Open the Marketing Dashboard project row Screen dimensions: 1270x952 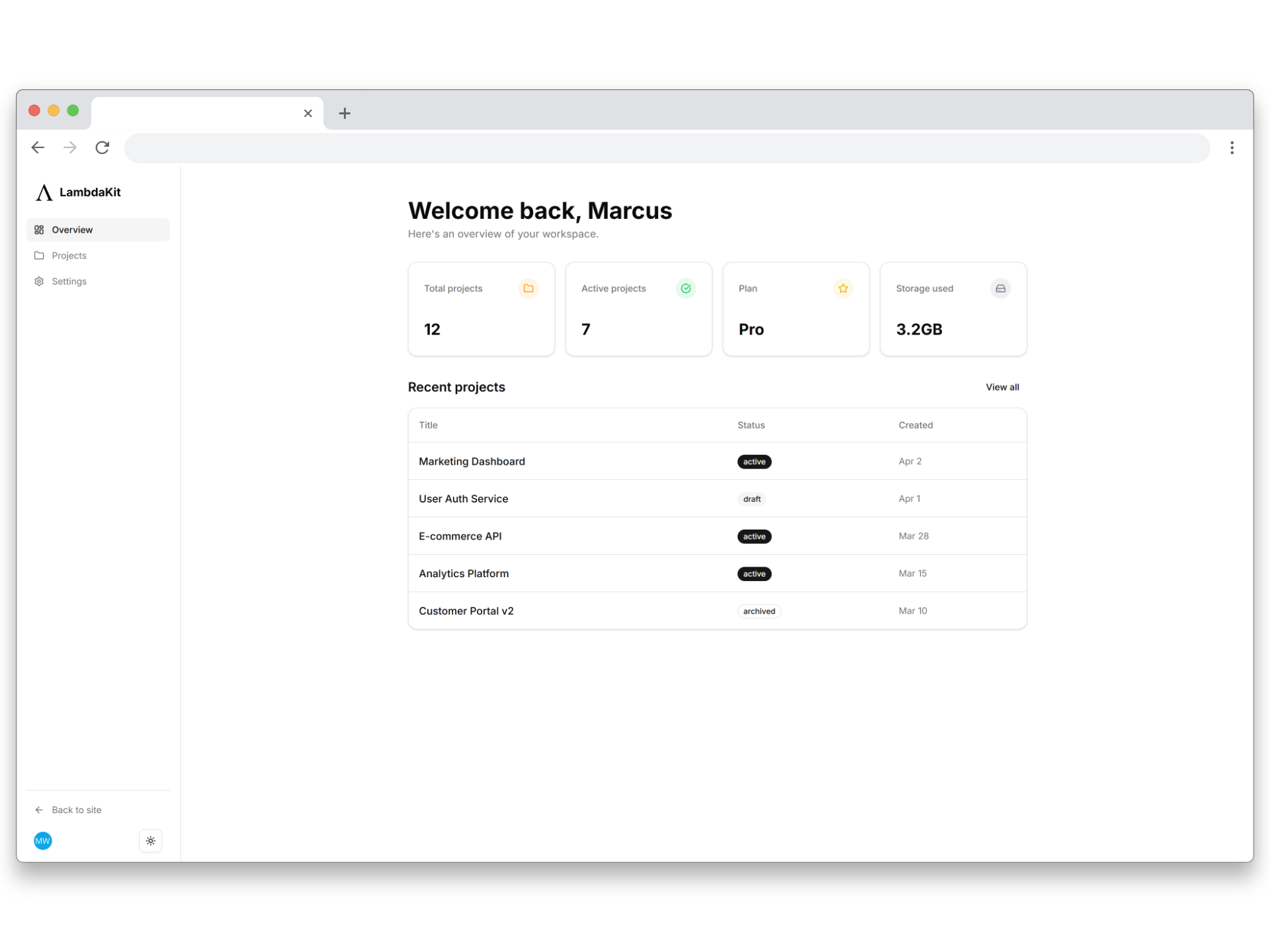pos(472,461)
